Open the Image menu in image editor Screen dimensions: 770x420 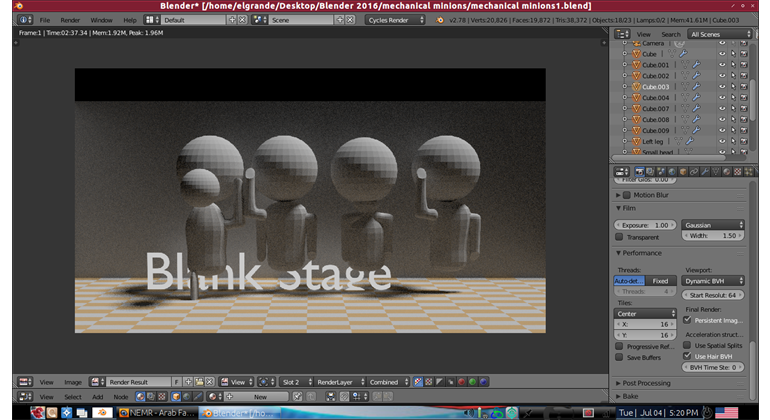pyautogui.click(x=73, y=382)
